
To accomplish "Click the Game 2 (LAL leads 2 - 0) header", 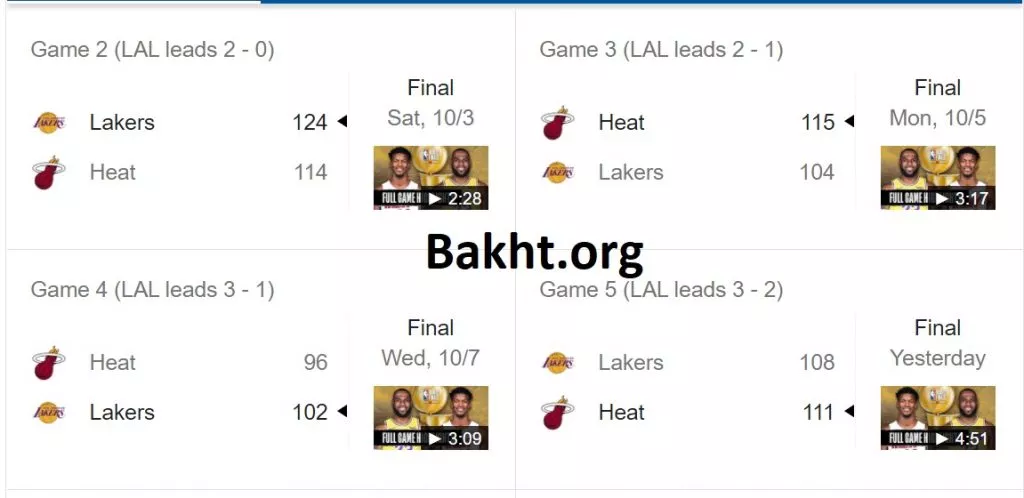I will coord(152,49).
